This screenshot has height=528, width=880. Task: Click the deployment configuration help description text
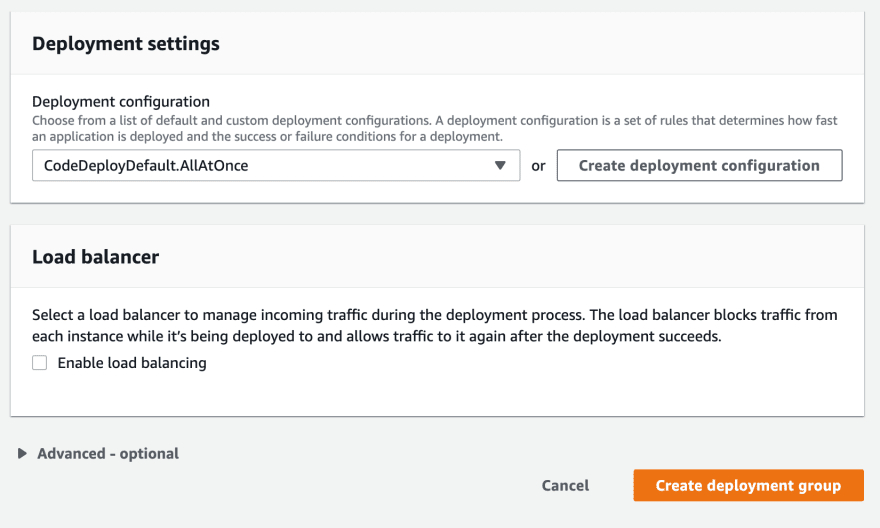click(x=434, y=128)
